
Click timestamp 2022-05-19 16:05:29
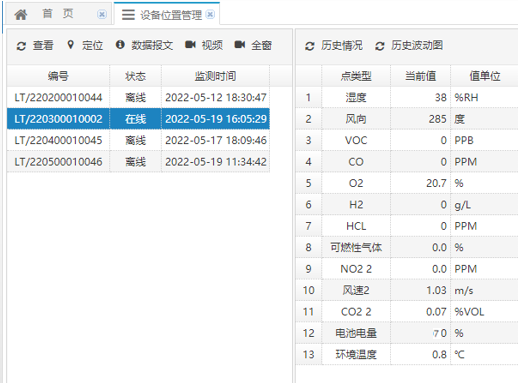(x=216, y=119)
